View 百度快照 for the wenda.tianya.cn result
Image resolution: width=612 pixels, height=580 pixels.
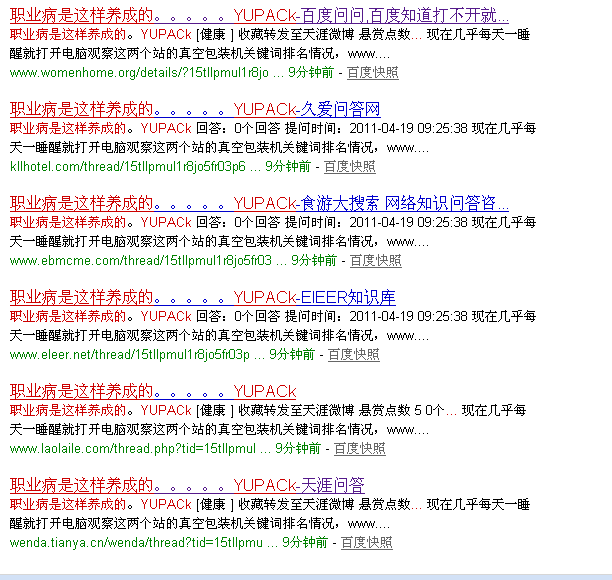[366, 543]
